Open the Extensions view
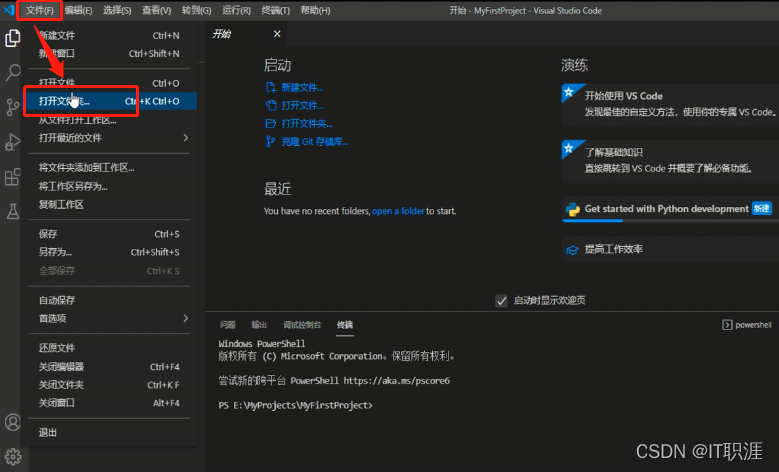Viewport: 779px width, 472px height. tap(12, 177)
